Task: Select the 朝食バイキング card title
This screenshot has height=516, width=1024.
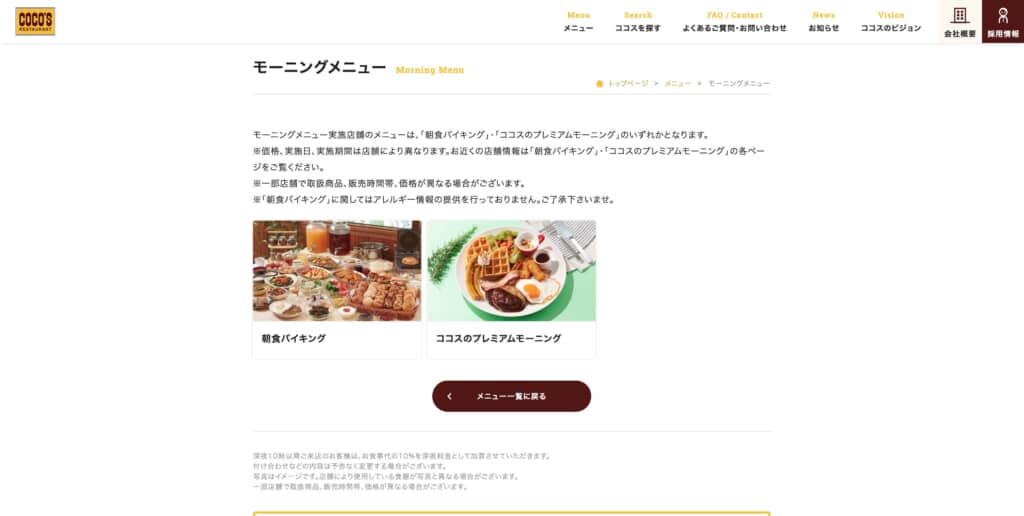Action: click(294, 339)
